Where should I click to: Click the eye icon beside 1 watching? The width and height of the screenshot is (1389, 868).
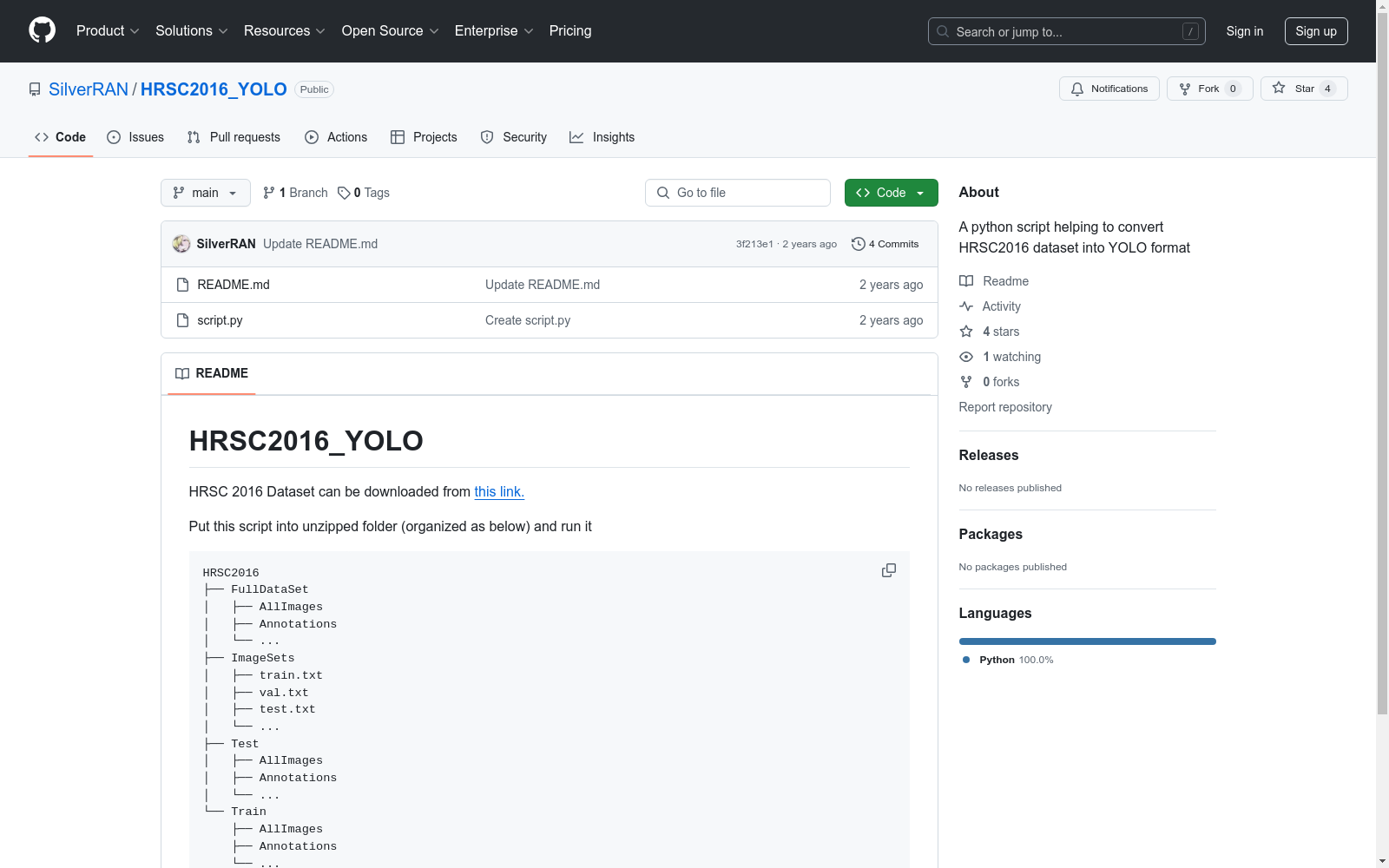point(966,357)
